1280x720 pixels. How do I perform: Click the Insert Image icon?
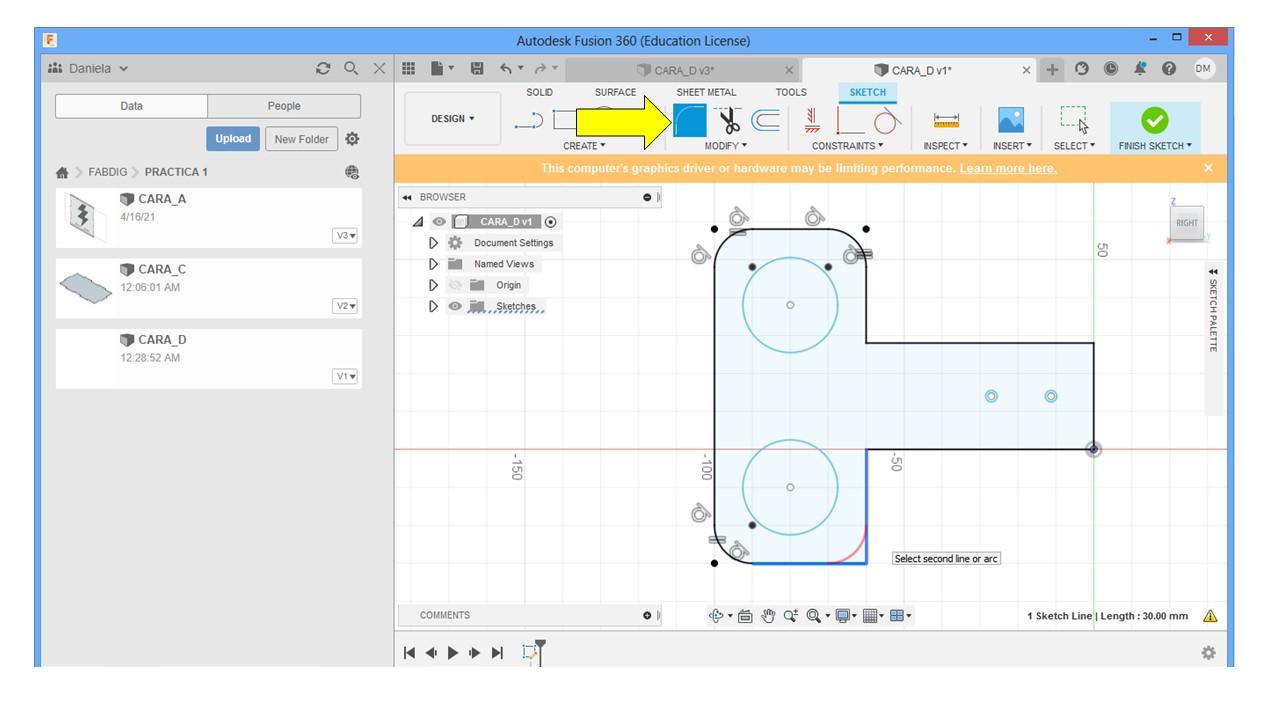click(1010, 120)
